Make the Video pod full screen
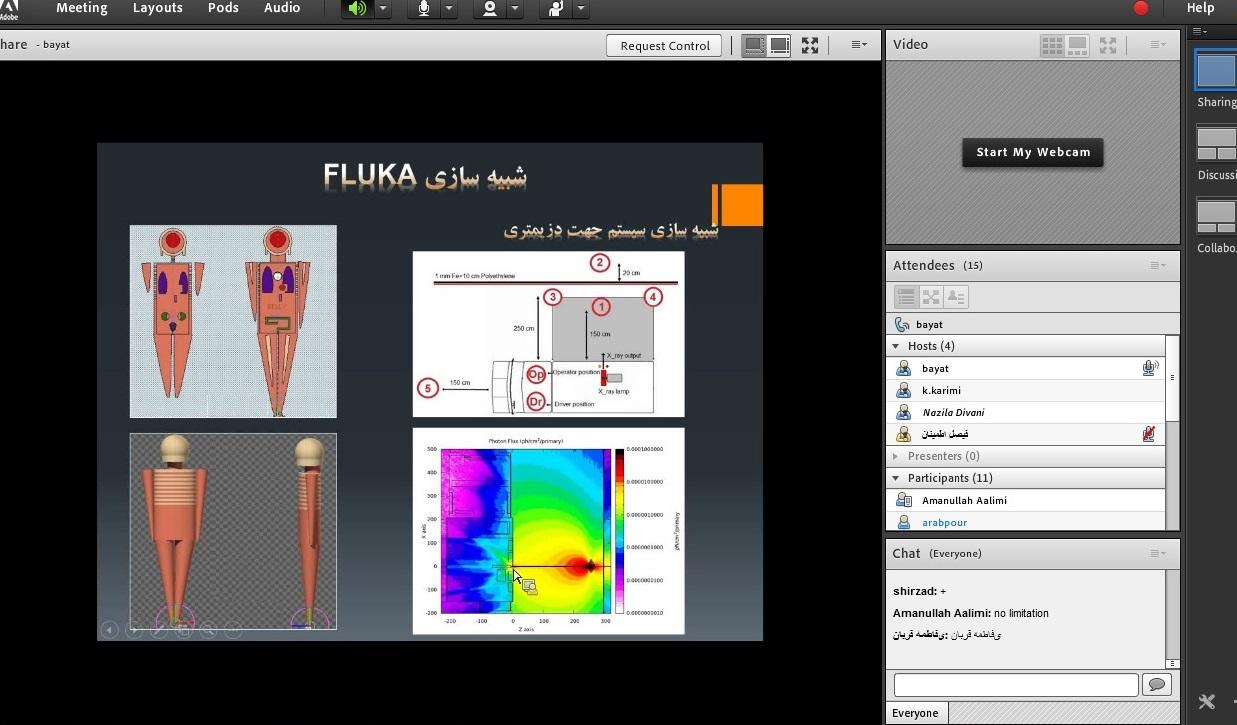The image size is (1237, 725). coord(1108,45)
